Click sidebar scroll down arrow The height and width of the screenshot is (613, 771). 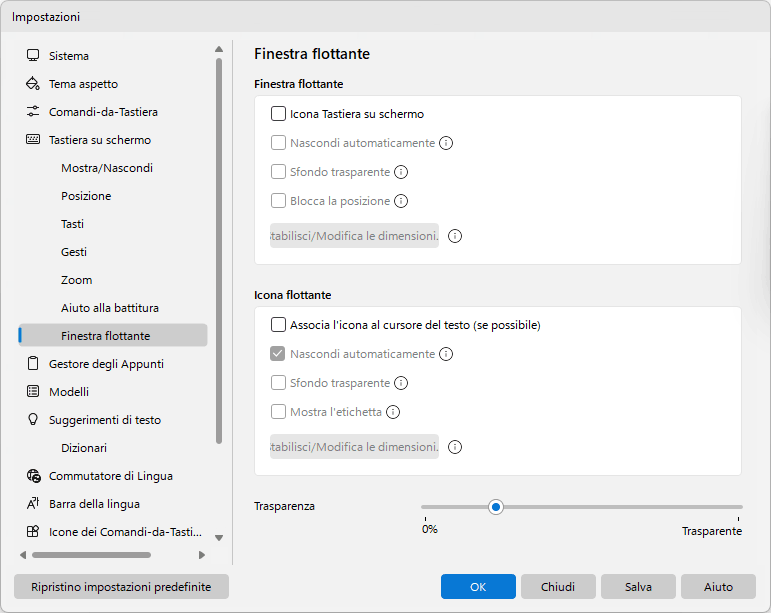219,538
